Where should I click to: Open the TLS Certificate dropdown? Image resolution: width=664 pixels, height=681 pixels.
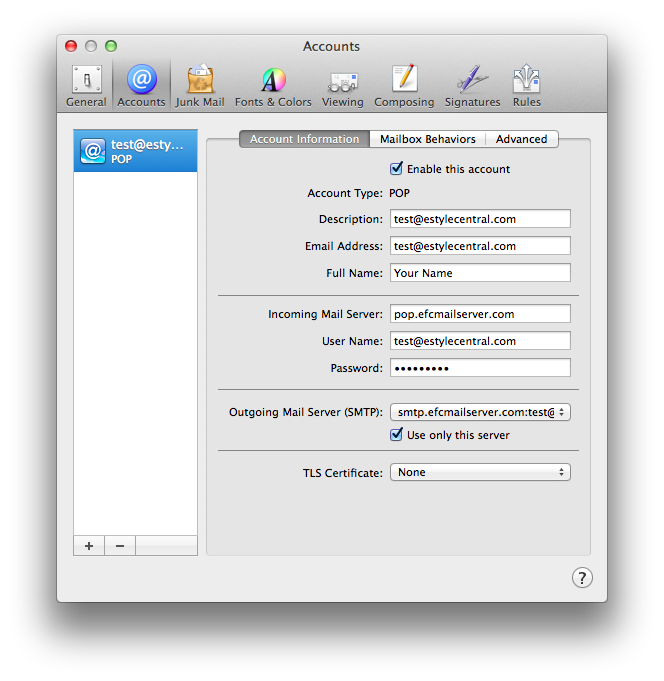click(x=480, y=472)
